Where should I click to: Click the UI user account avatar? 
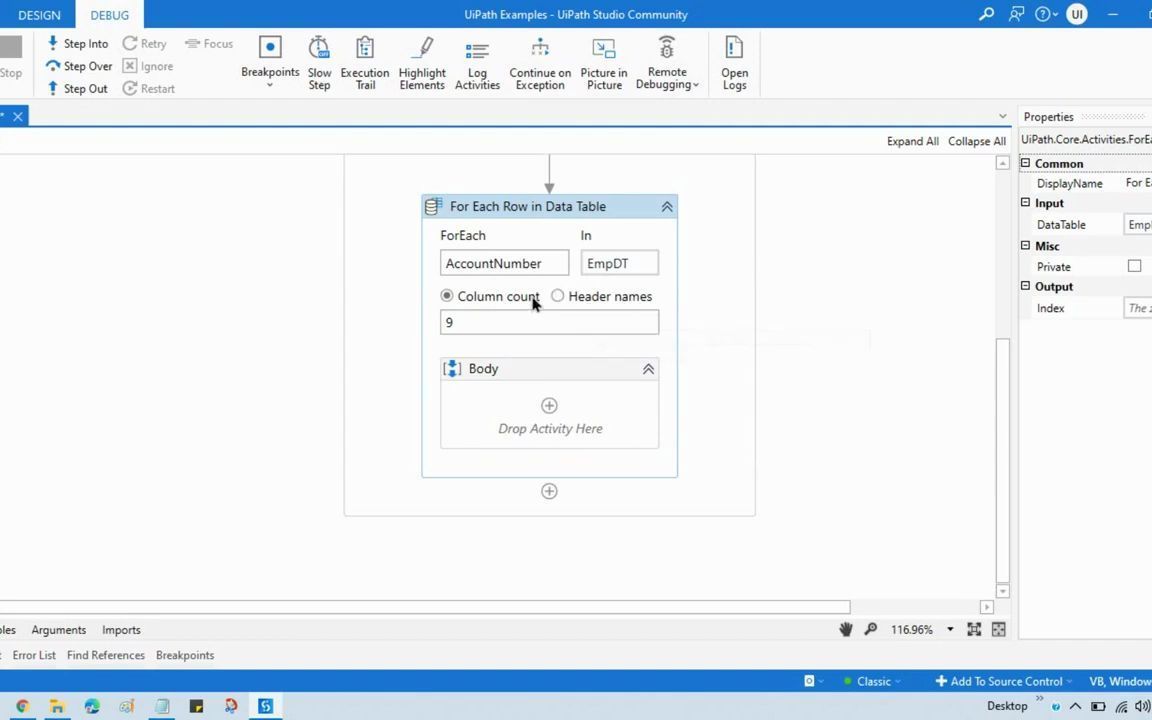[1076, 14]
